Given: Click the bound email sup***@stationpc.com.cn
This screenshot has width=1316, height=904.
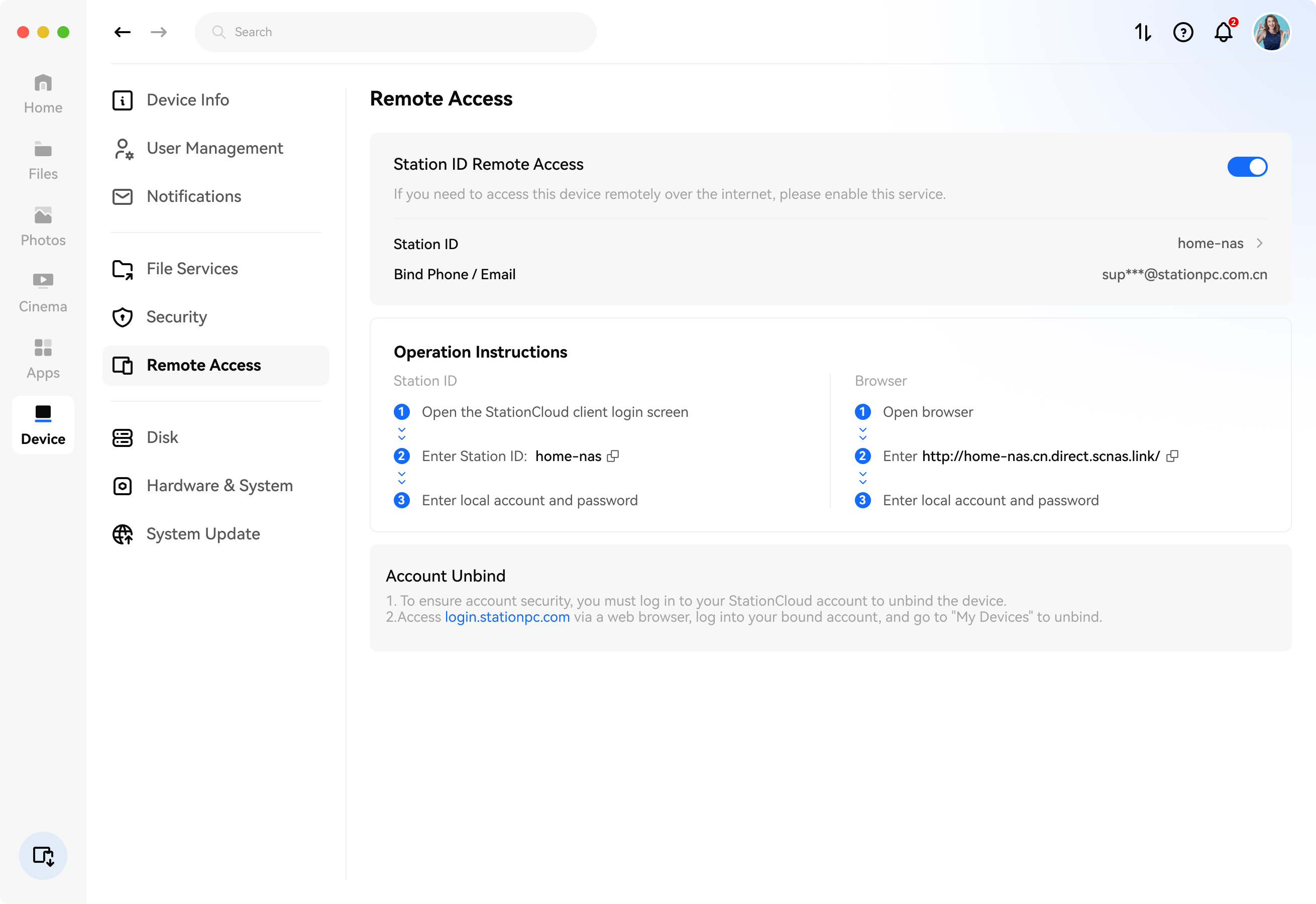Looking at the screenshot, I should [x=1184, y=275].
